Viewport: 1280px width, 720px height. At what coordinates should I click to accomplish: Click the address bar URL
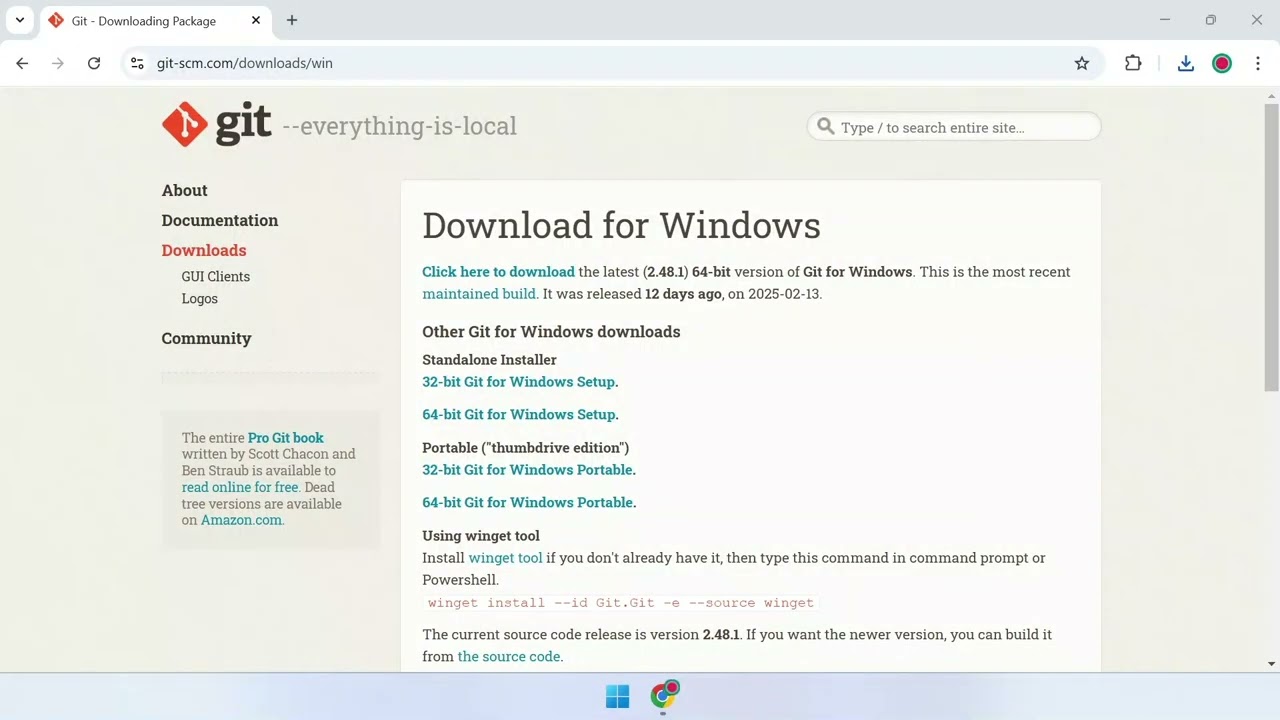point(245,63)
